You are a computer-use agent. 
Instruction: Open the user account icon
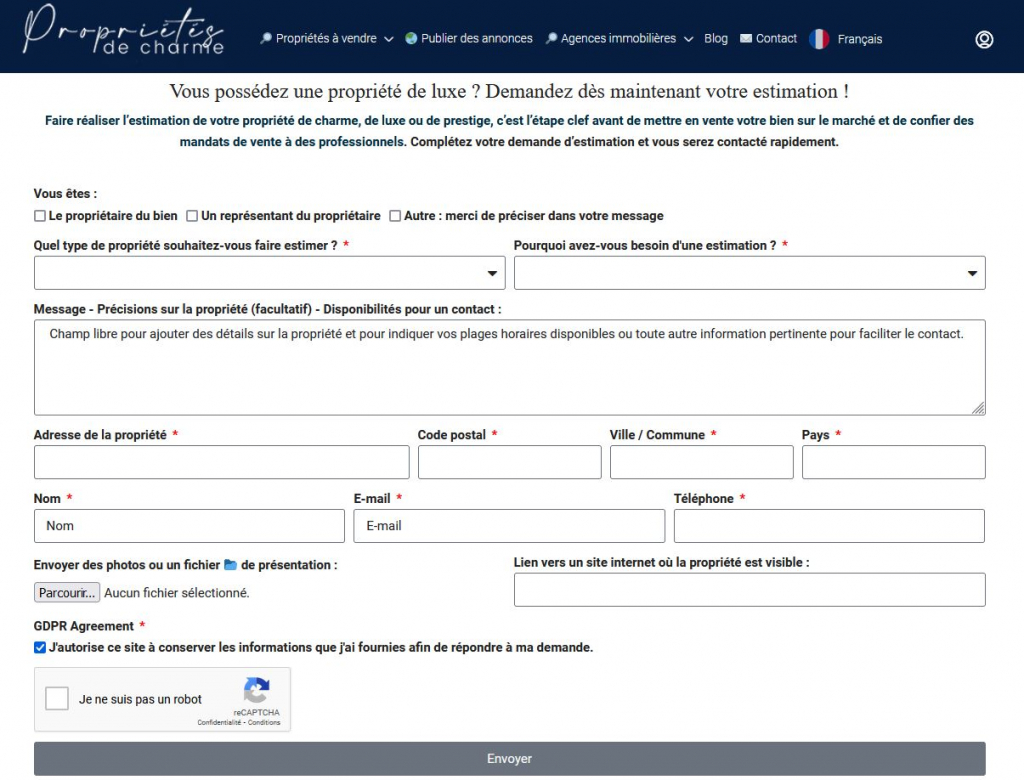[x=984, y=39]
